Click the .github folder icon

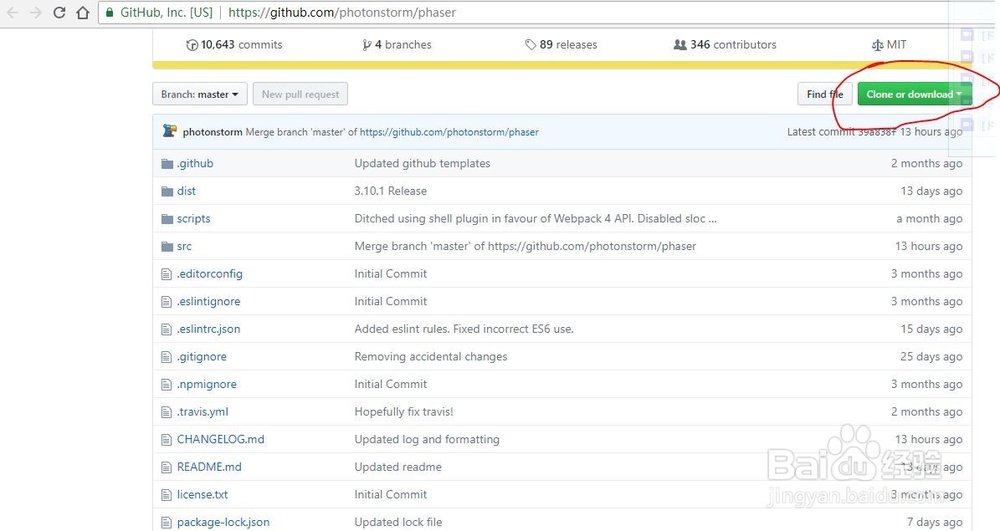[x=167, y=164]
